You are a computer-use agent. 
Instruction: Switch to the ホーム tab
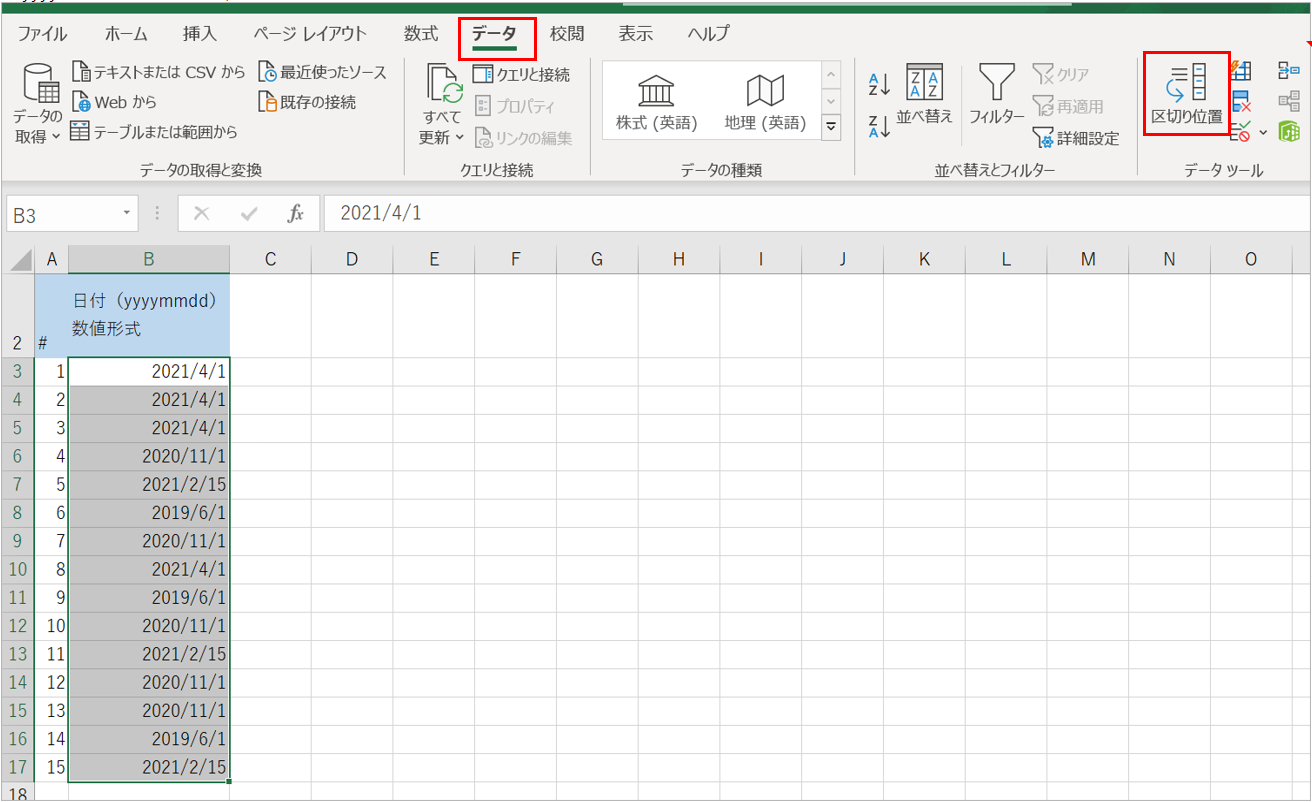(x=126, y=34)
